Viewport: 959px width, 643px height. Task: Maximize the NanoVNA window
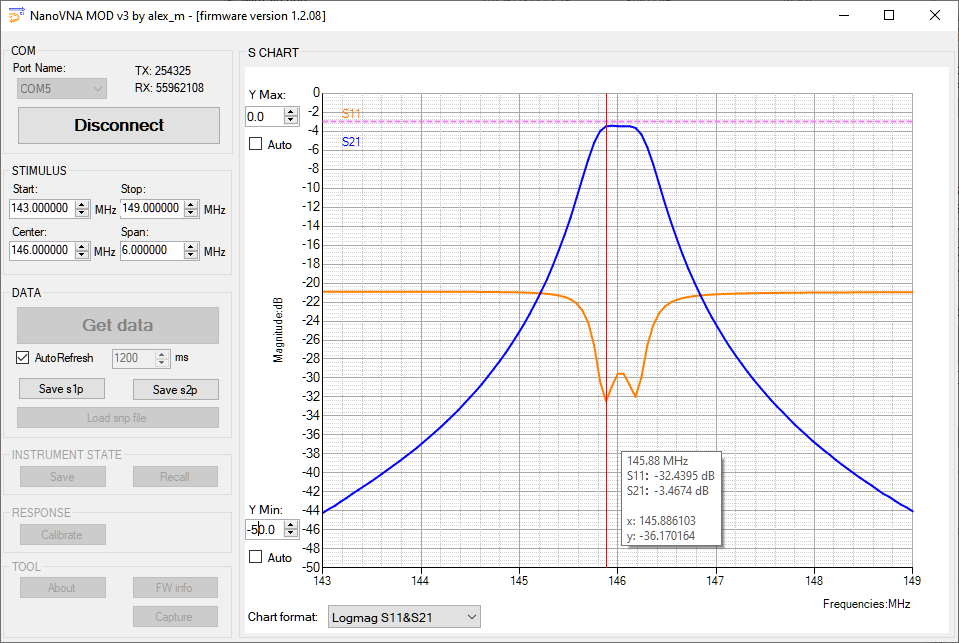[889, 16]
